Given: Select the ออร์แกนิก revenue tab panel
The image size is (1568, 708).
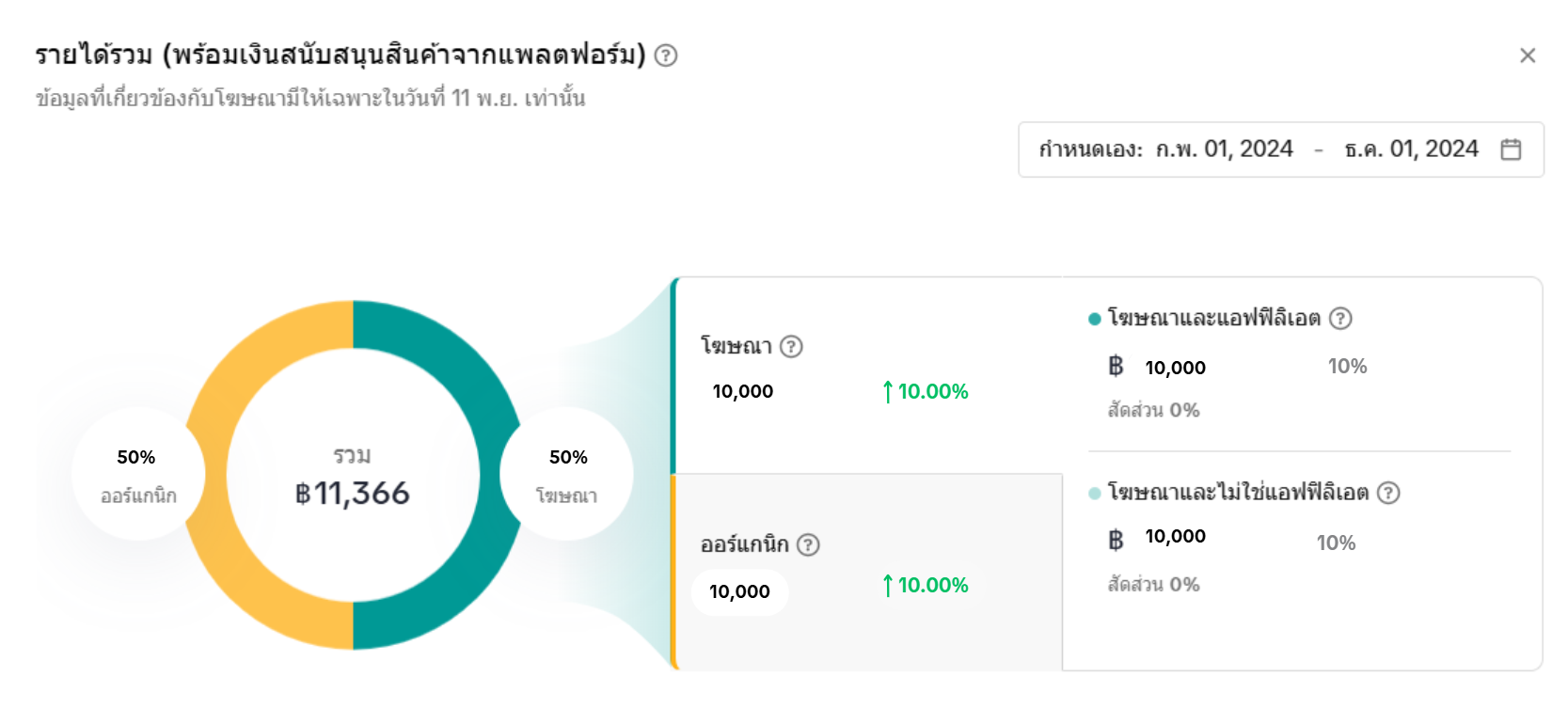Looking at the screenshot, I should pos(865,572).
